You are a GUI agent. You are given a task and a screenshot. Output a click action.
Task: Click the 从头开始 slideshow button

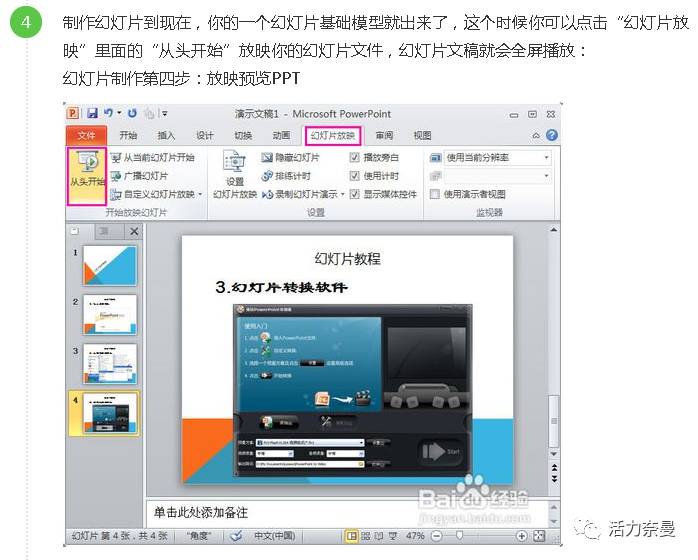(87, 176)
